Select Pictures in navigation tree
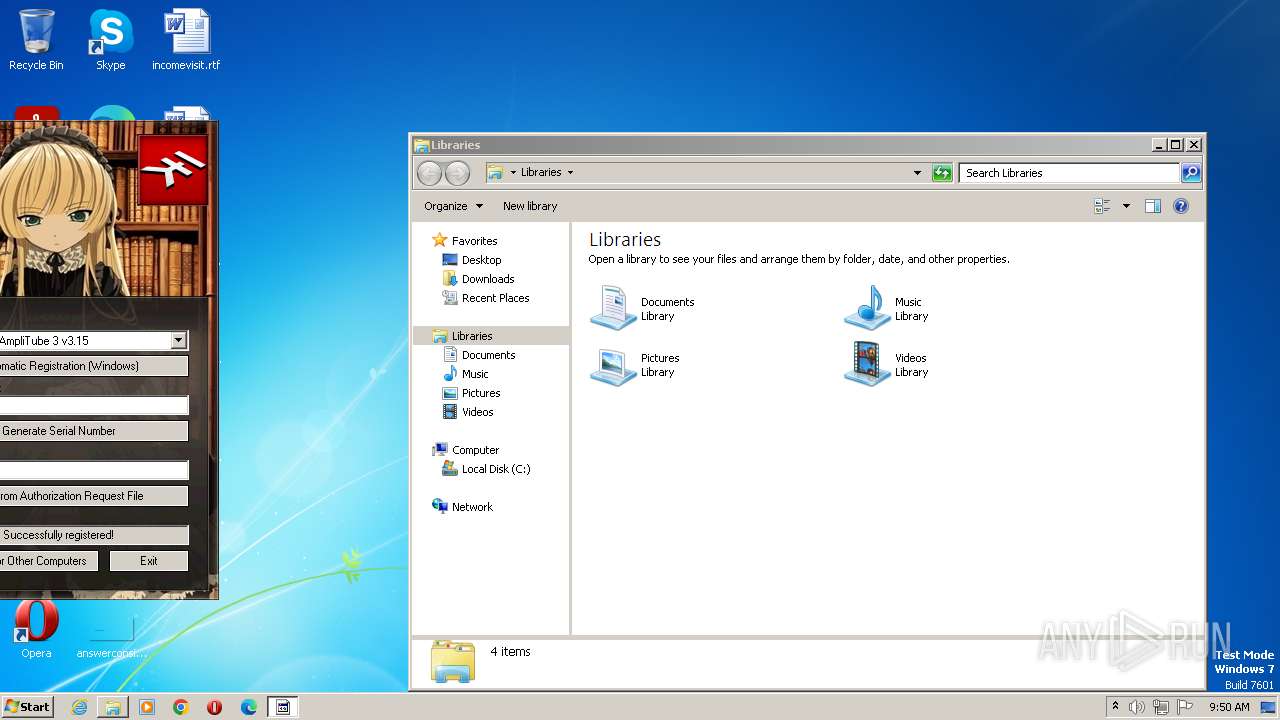 [481, 393]
